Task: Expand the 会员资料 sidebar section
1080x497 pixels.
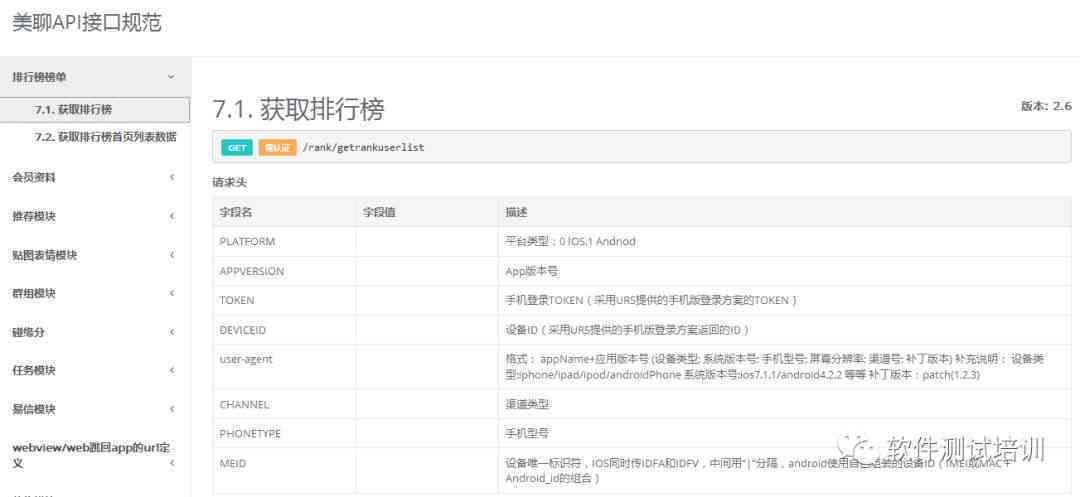Action: pos(94,178)
